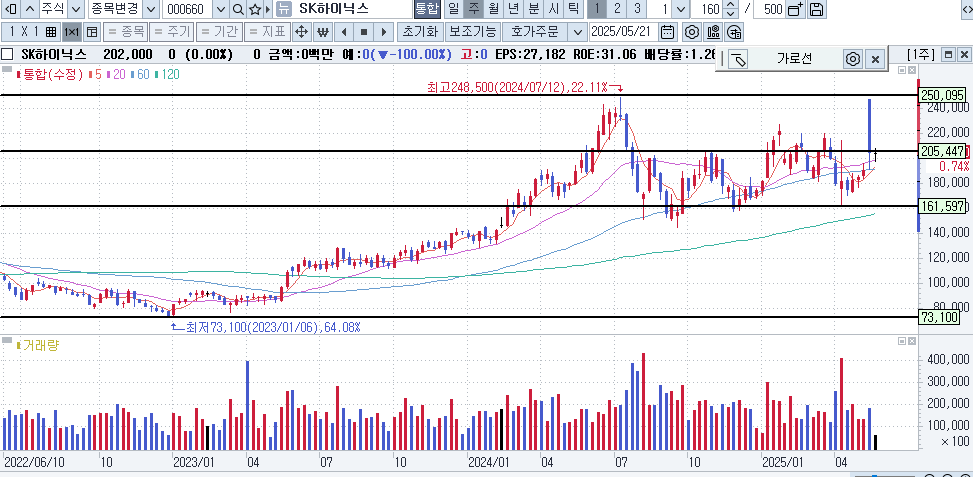Click the = 주기 sync button
973x477 pixels.
coord(172,32)
